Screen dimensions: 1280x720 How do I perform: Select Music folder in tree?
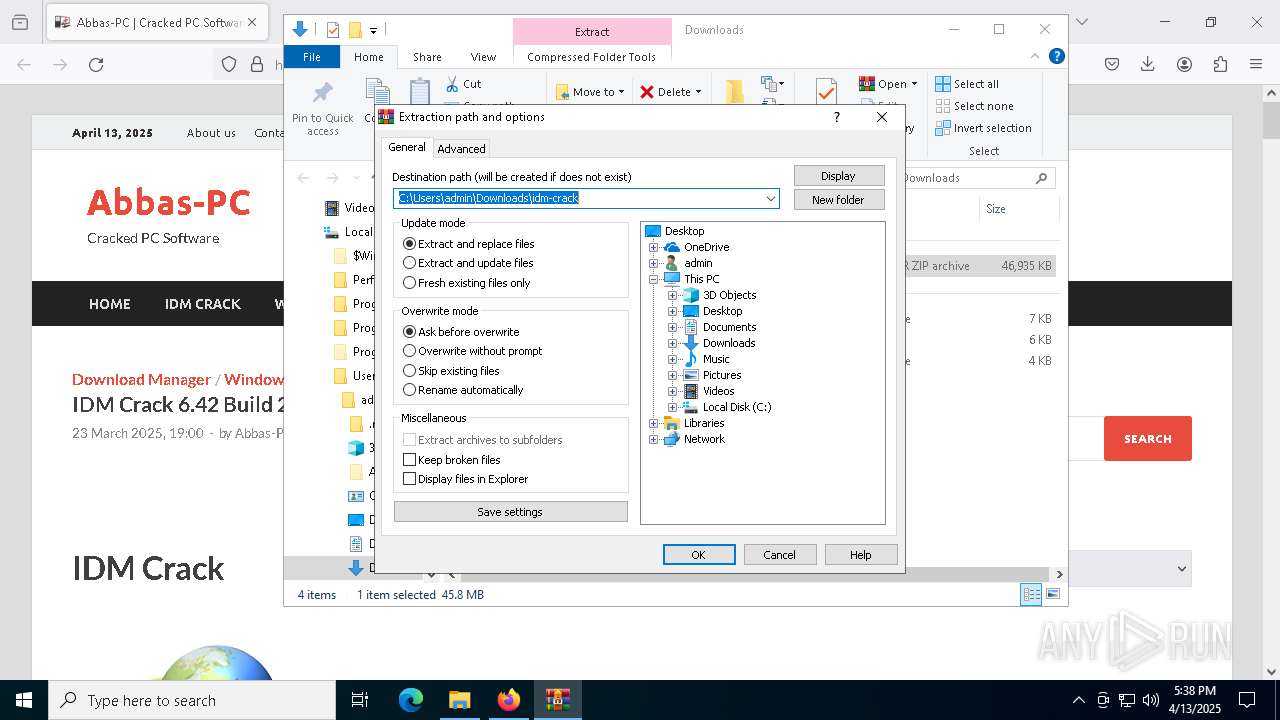click(x=716, y=359)
